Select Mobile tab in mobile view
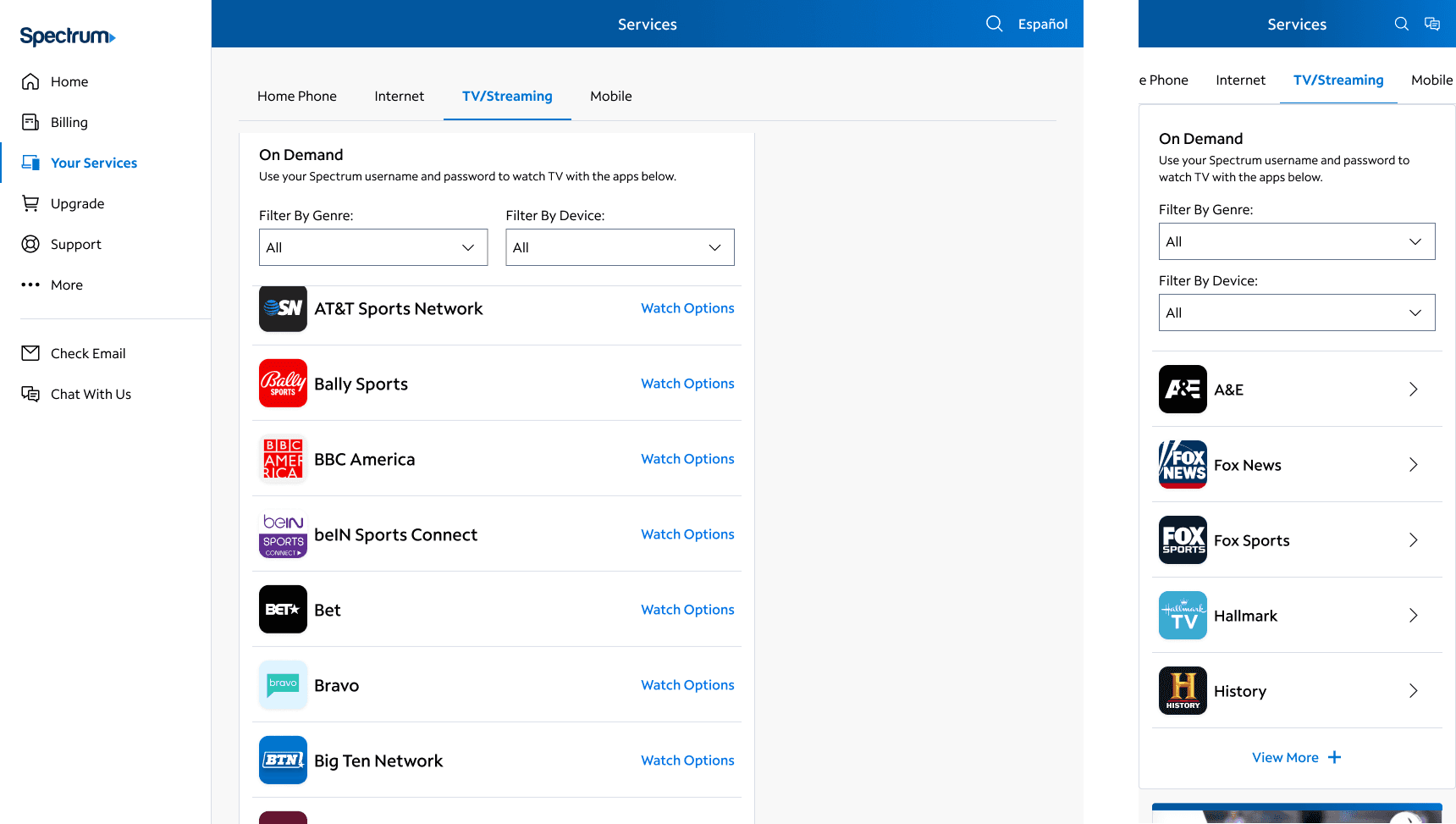 (x=1432, y=80)
